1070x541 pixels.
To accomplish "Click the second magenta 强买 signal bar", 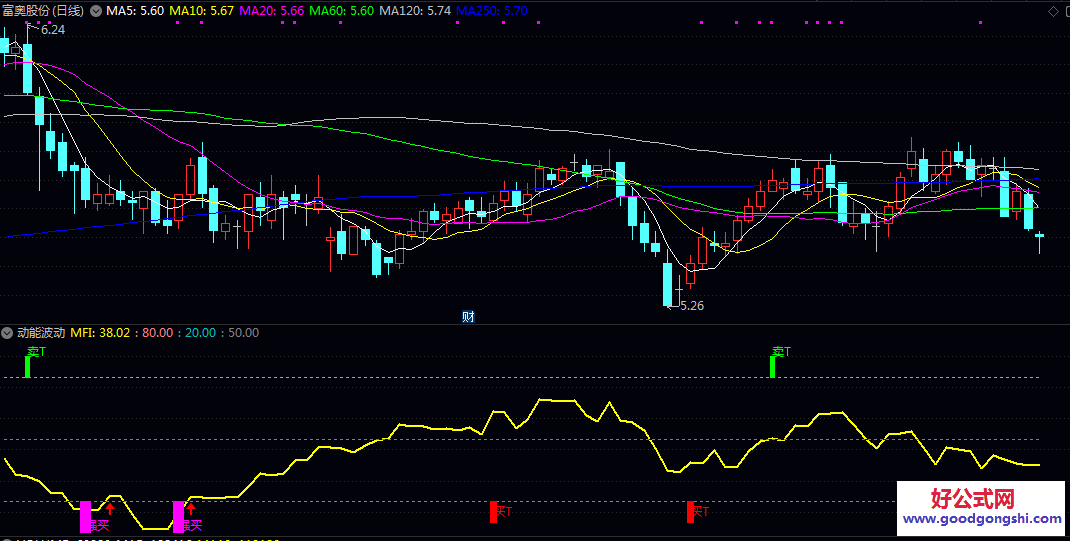I will 178,517.
